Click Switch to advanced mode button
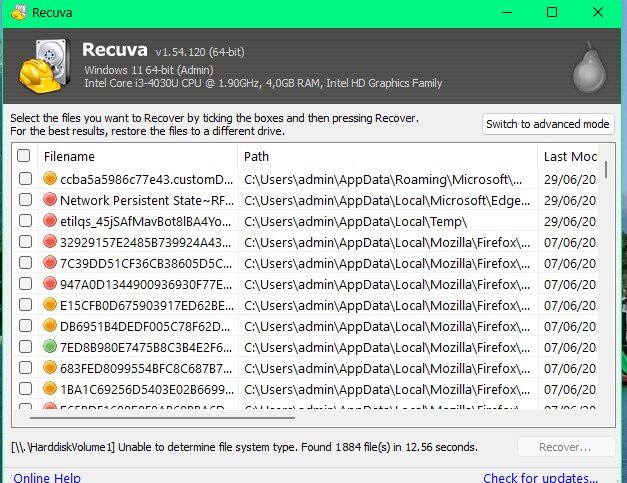Image resolution: width=627 pixels, height=483 pixels. (x=548, y=124)
